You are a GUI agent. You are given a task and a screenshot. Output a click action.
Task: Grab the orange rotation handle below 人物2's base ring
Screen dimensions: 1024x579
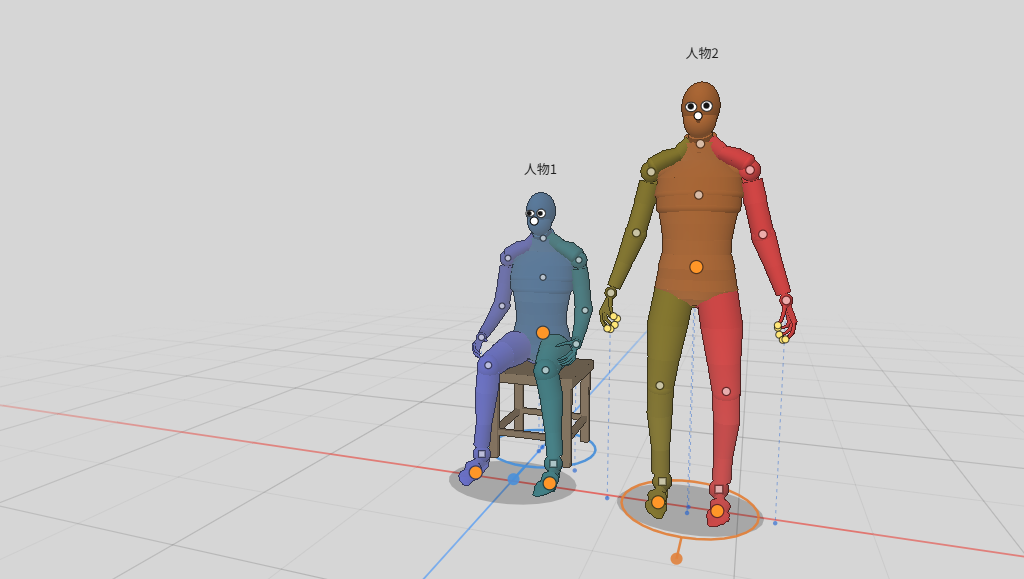click(677, 558)
